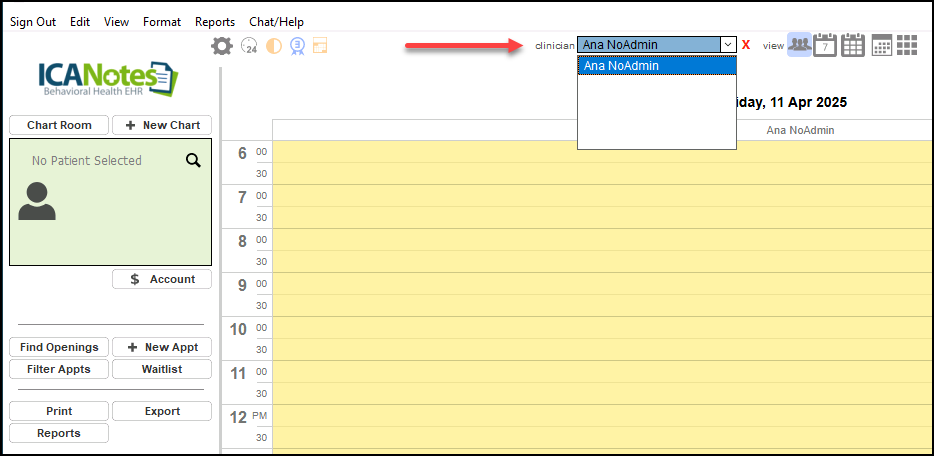The image size is (934, 456).
Task: Switch to multi-clinician group view
Action: click(799, 45)
